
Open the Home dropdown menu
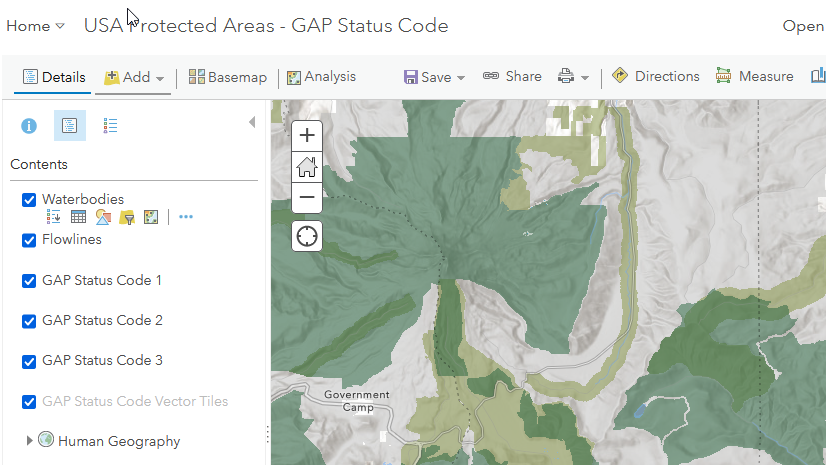pos(35,26)
